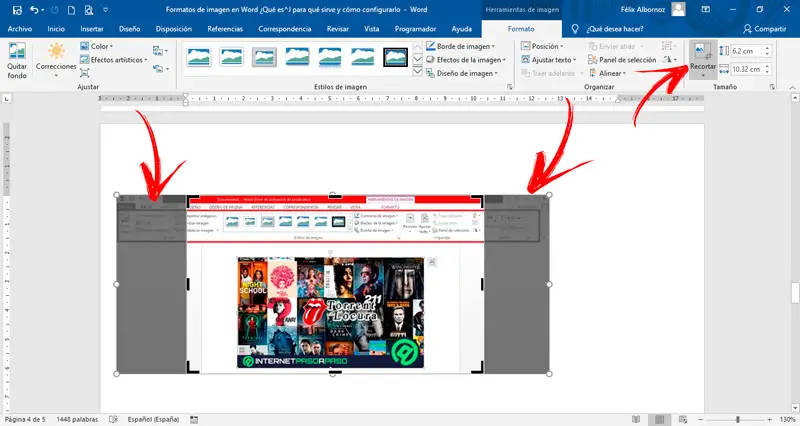Switch to the Correspondencia tab

click(x=285, y=29)
